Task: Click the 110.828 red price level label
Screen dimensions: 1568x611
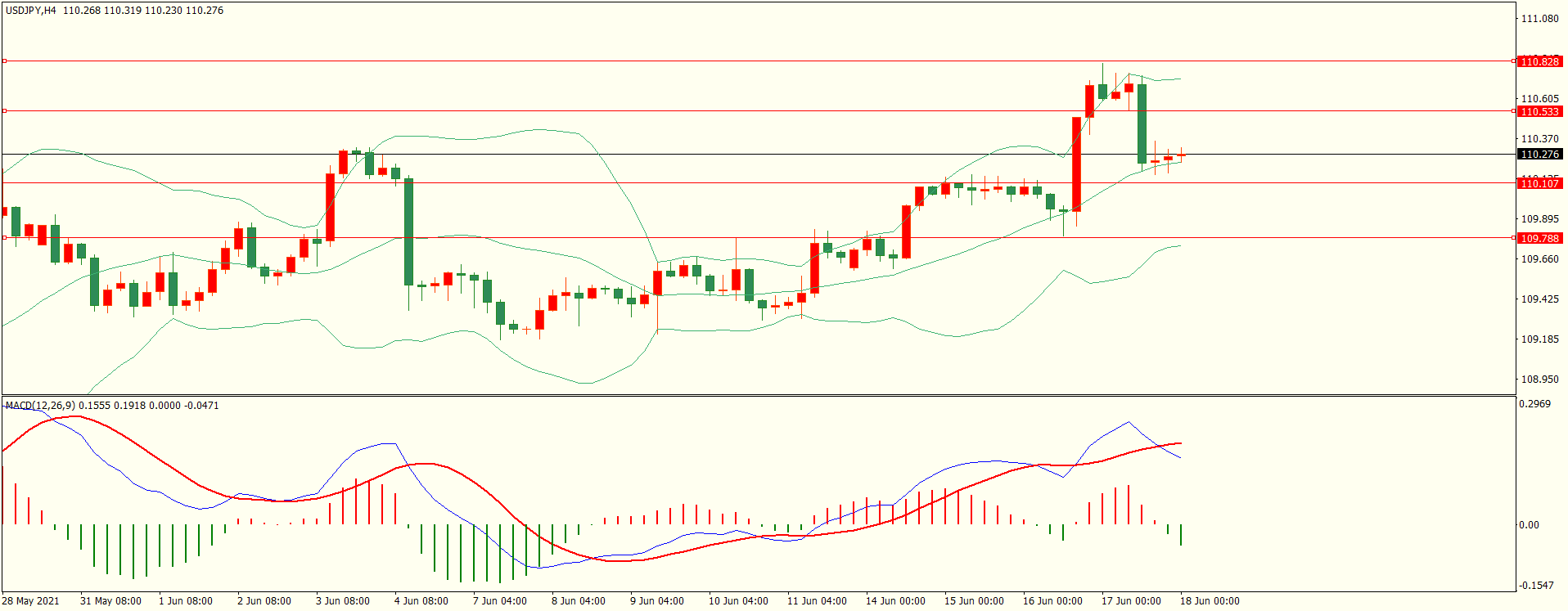Action: pyautogui.click(x=1539, y=61)
